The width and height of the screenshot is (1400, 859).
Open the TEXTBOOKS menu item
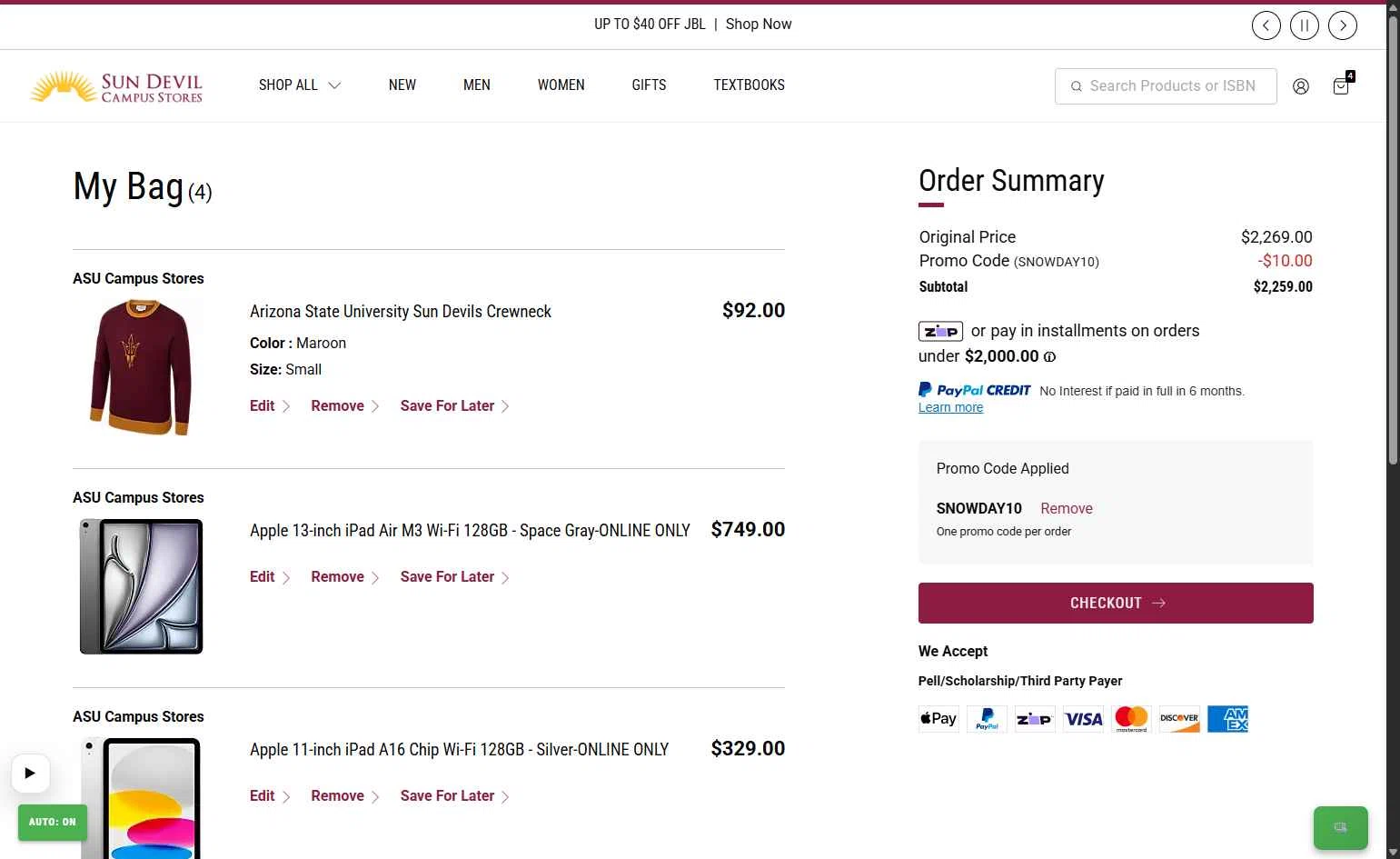pyautogui.click(x=750, y=85)
